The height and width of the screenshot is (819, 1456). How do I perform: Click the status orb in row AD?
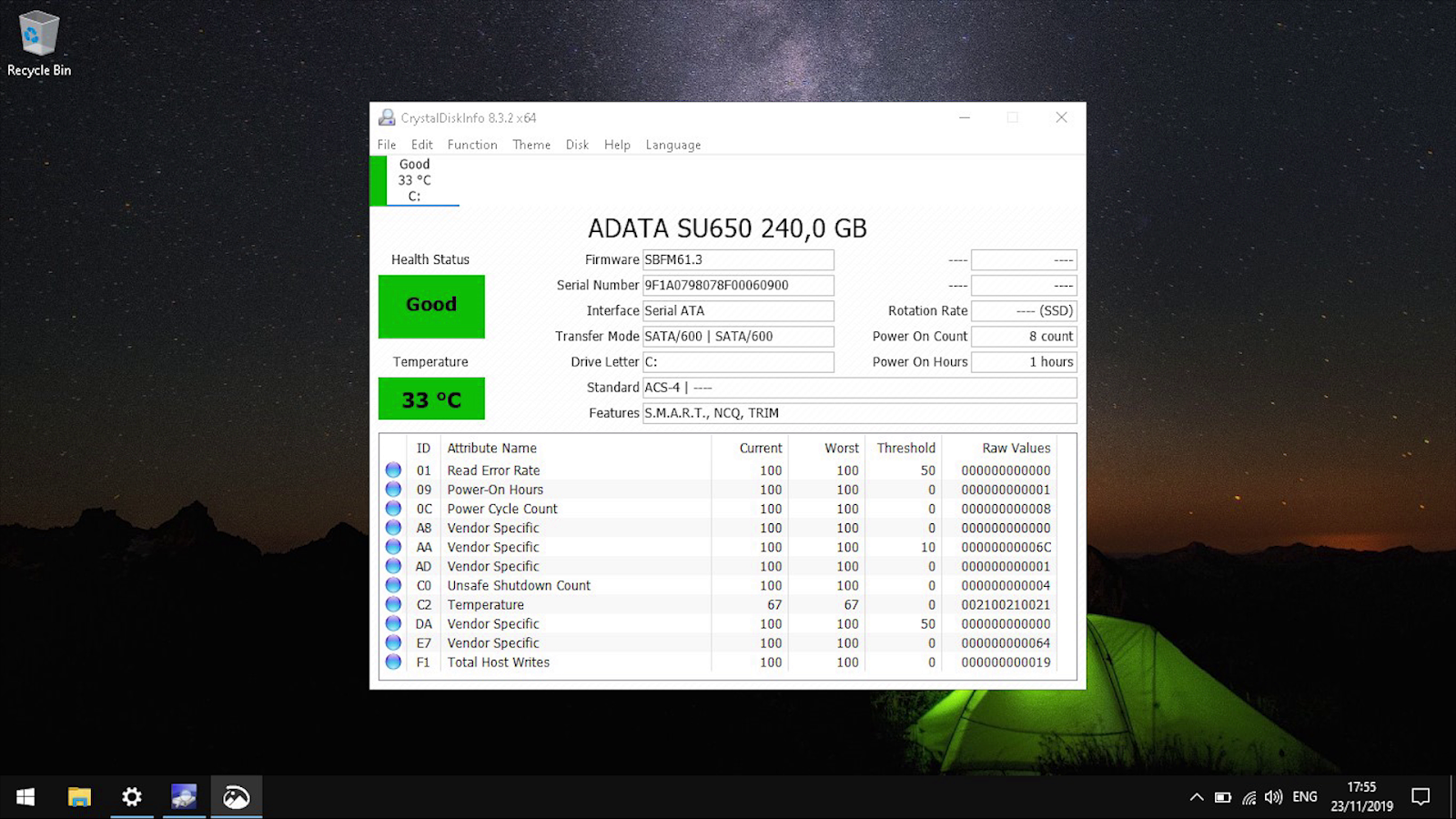point(393,565)
